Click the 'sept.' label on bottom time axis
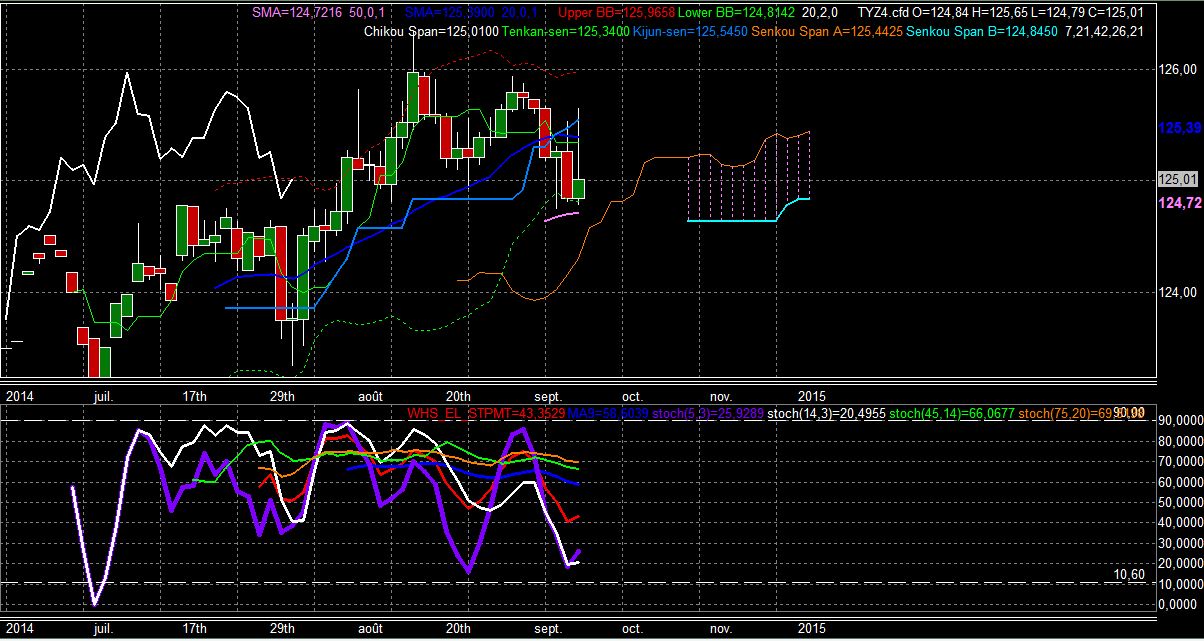Screen dimensions: 1204x641 click(x=548, y=629)
